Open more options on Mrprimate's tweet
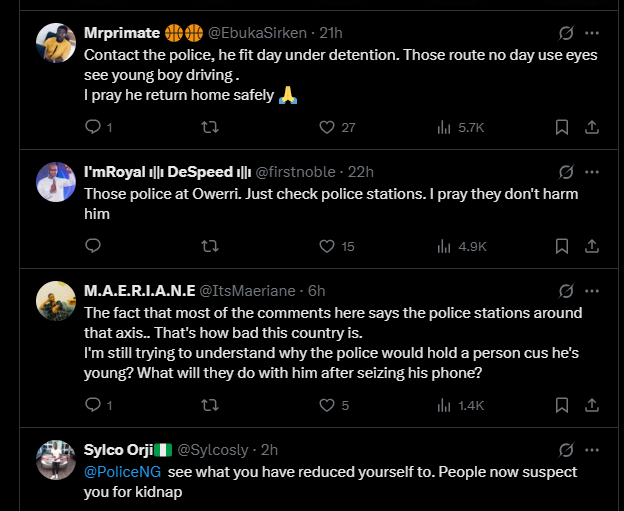Viewport: 624px width, 511px height. [594, 32]
